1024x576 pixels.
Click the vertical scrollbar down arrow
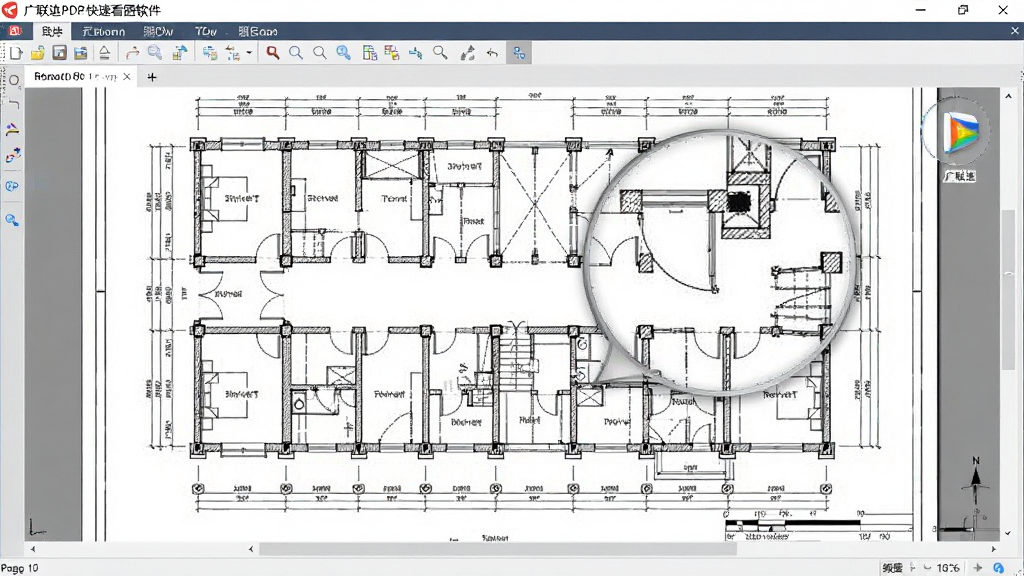(1008, 534)
